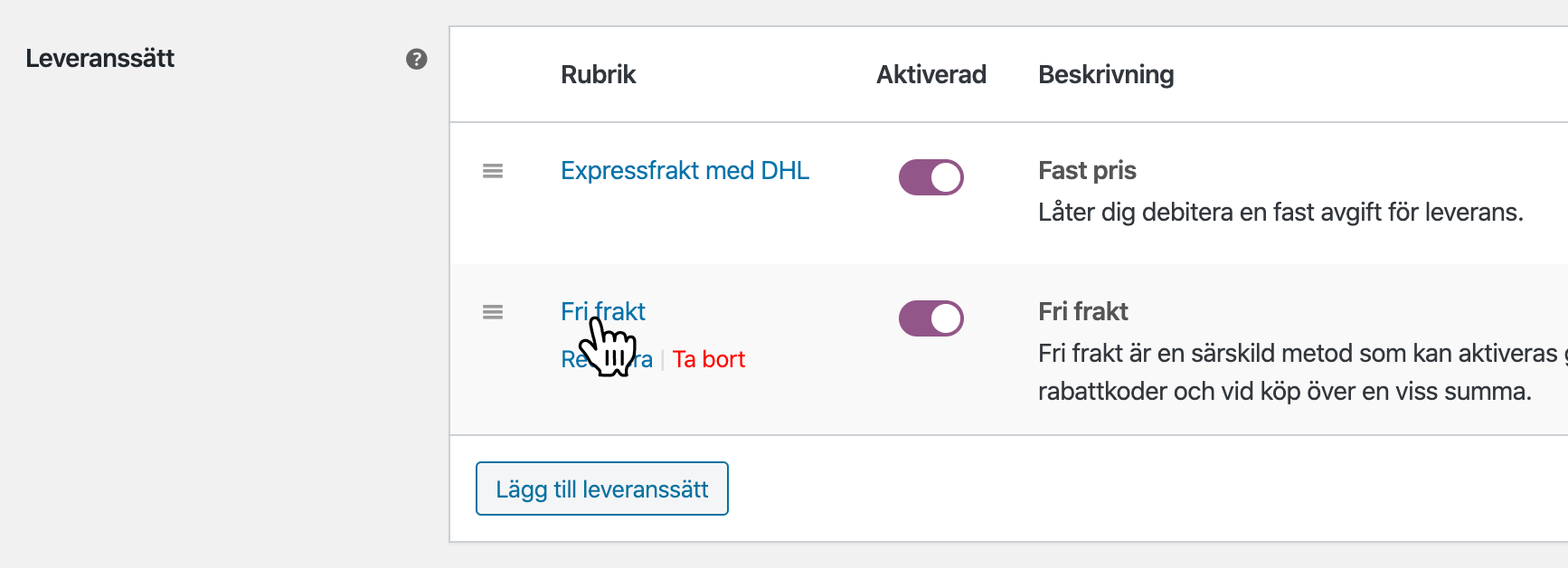This screenshot has width=1568, height=569.
Task: Click the help icon beside Leveranssätt
Action: 416,60
